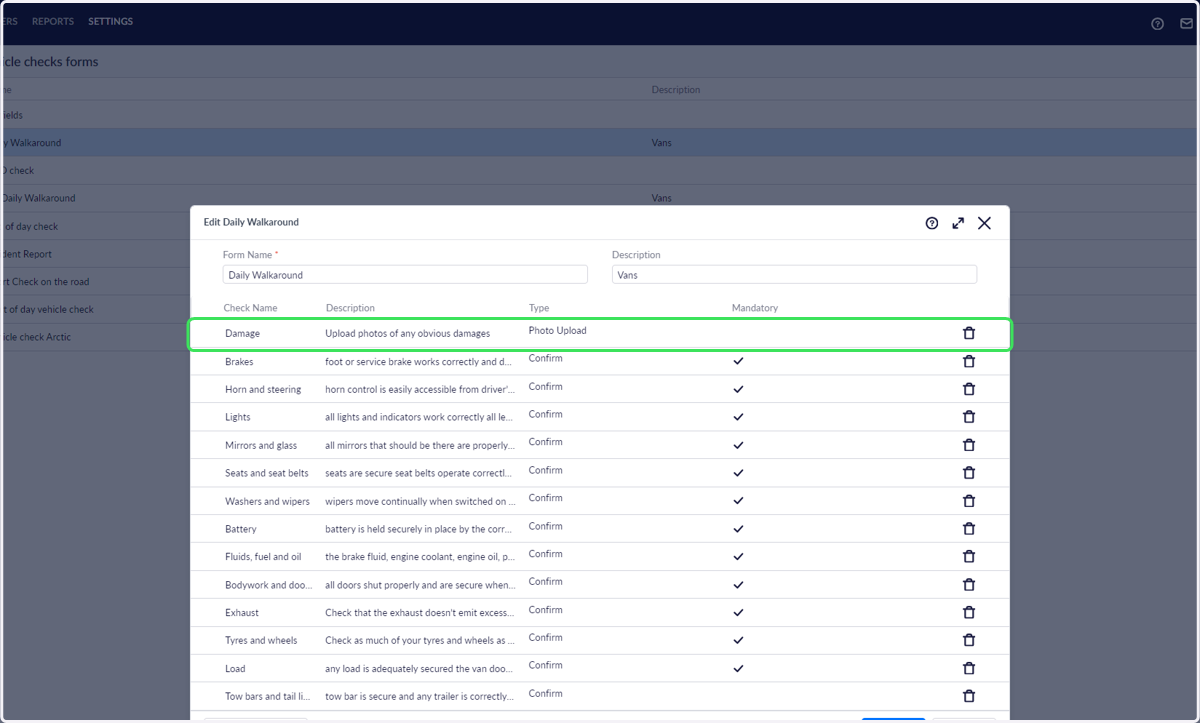This screenshot has height=723, width=1200.
Task: Expand the Edit Daily Walkaround dialog
Action: pos(958,223)
